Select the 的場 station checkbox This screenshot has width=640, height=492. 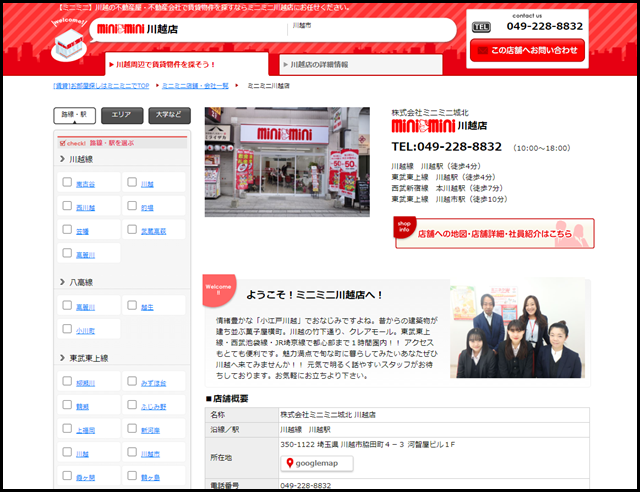132,205
